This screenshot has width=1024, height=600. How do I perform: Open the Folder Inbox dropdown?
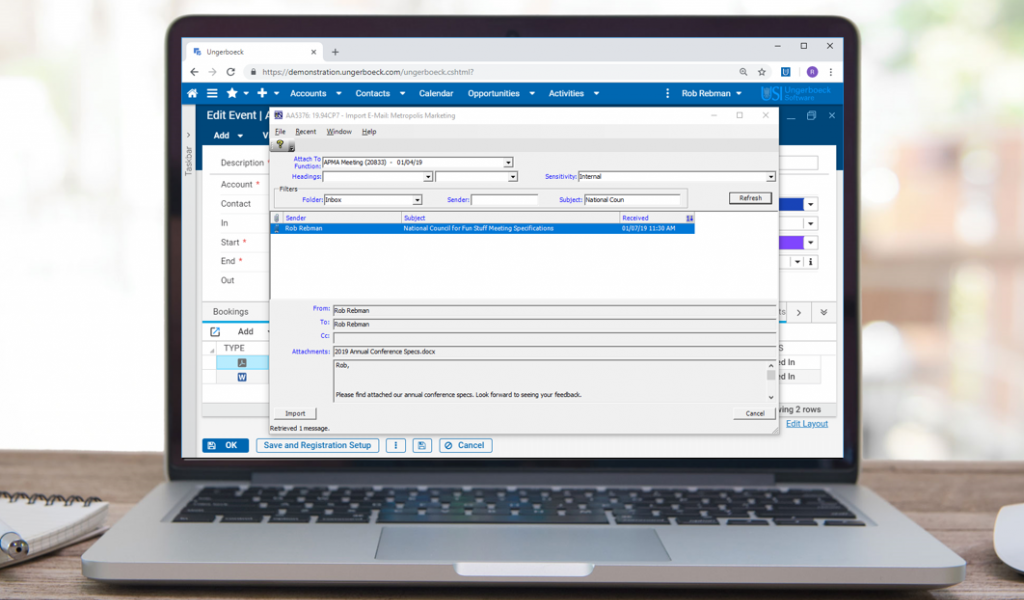417,200
